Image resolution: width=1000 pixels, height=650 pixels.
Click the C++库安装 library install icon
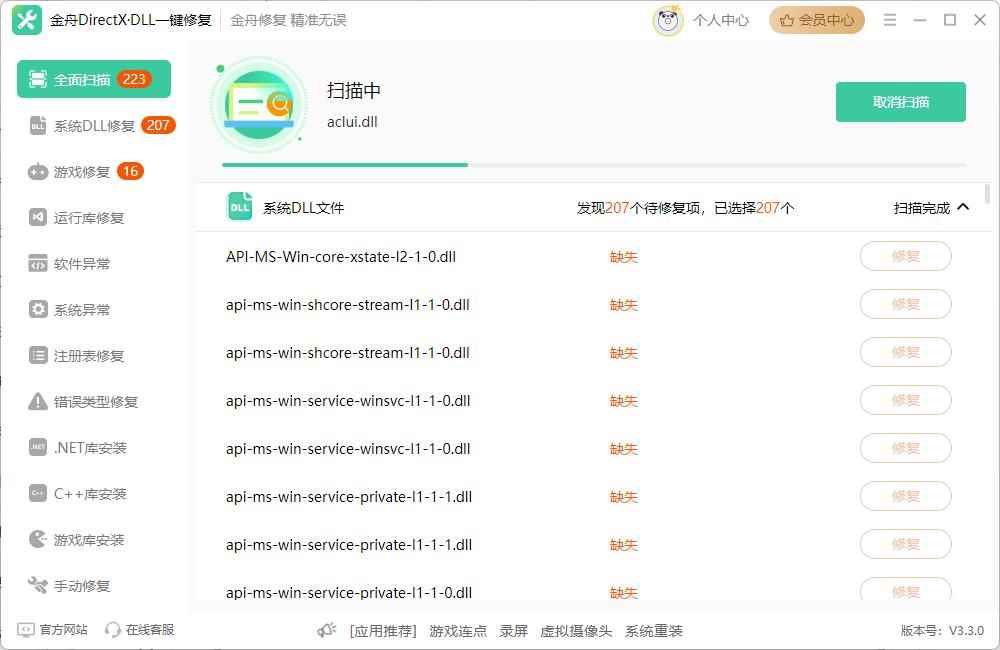[37, 493]
